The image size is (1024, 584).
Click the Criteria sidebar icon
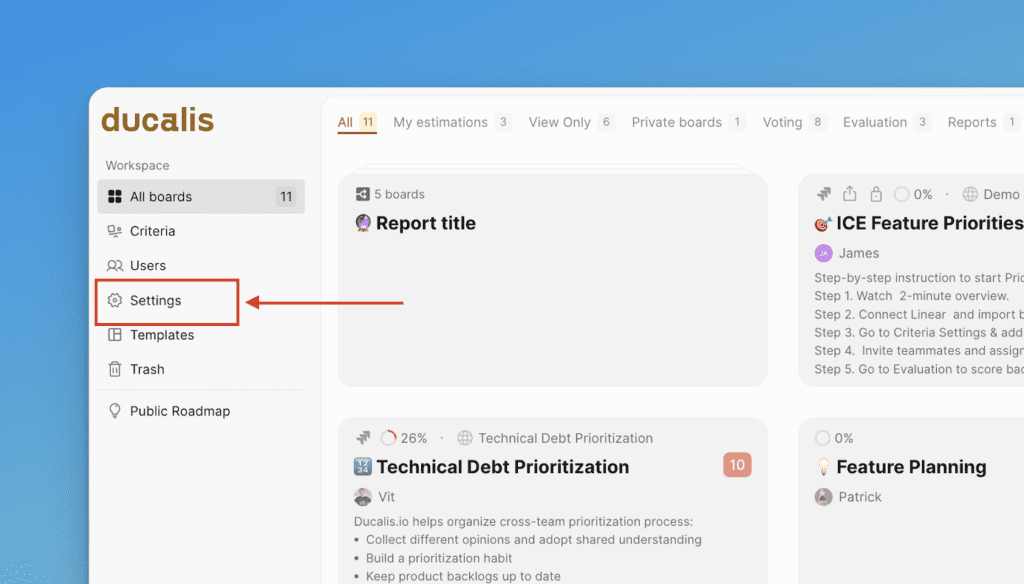(x=115, y=231)
